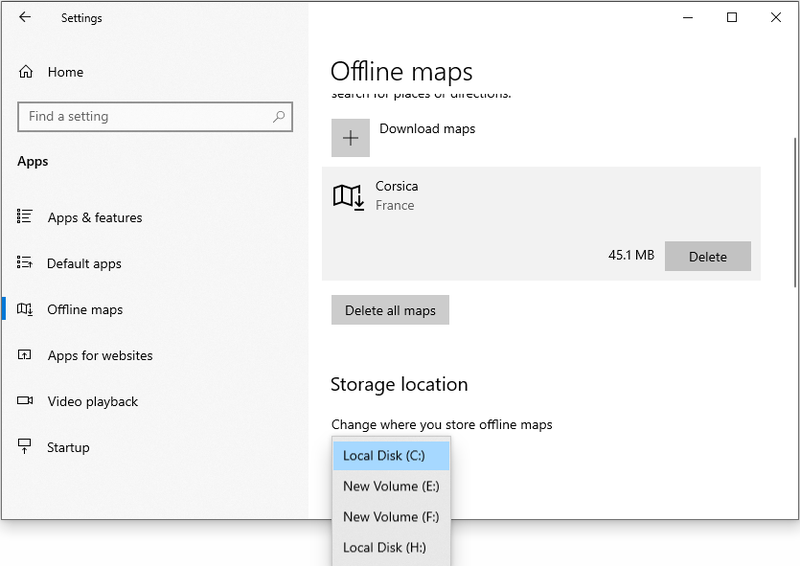Open the Apps & features page
This screenshot has height=566, width=800.
coord(95,217)
